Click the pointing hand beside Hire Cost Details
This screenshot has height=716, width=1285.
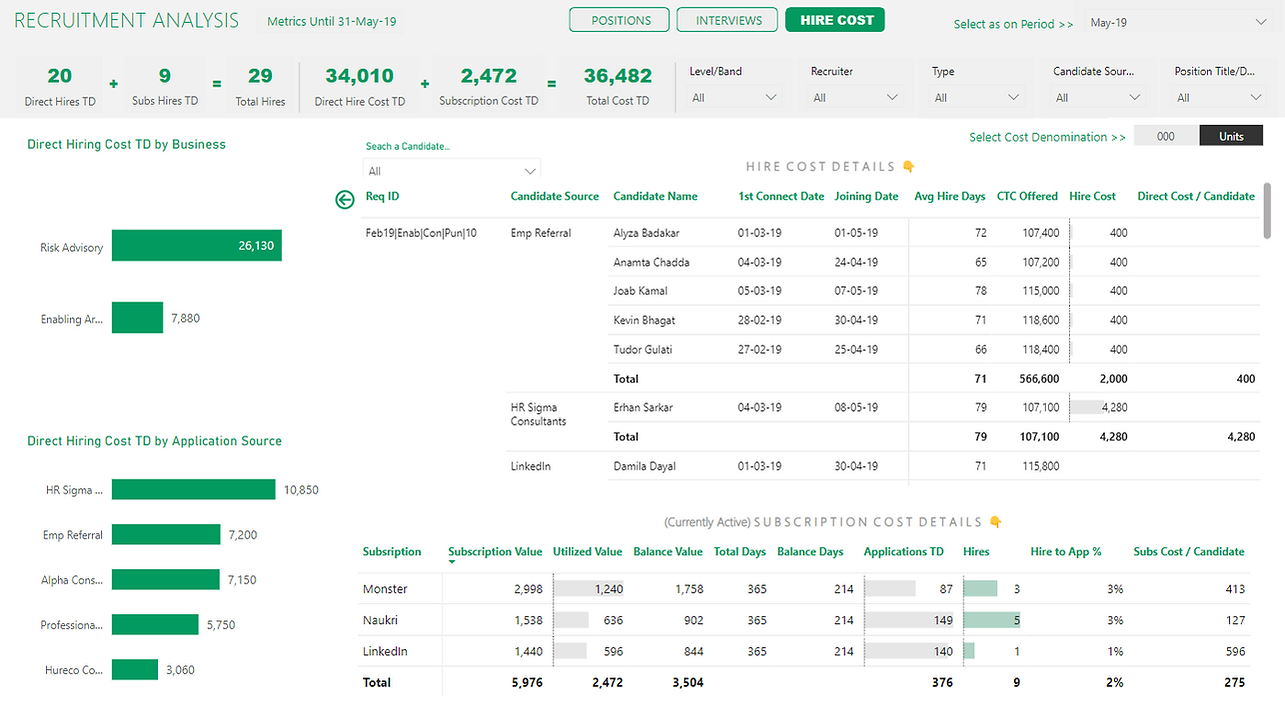coord(909,167)
